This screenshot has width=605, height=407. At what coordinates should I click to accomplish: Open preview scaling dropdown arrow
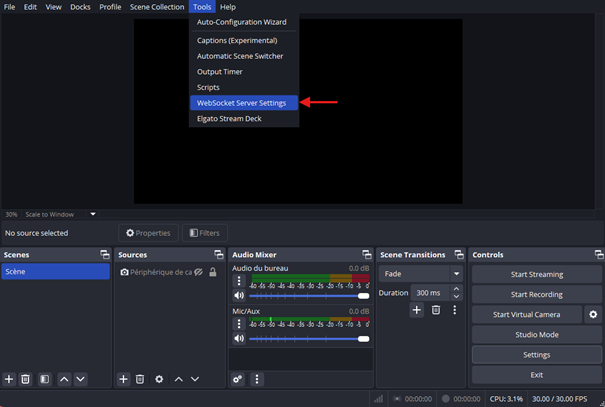(x=93, y=214)
